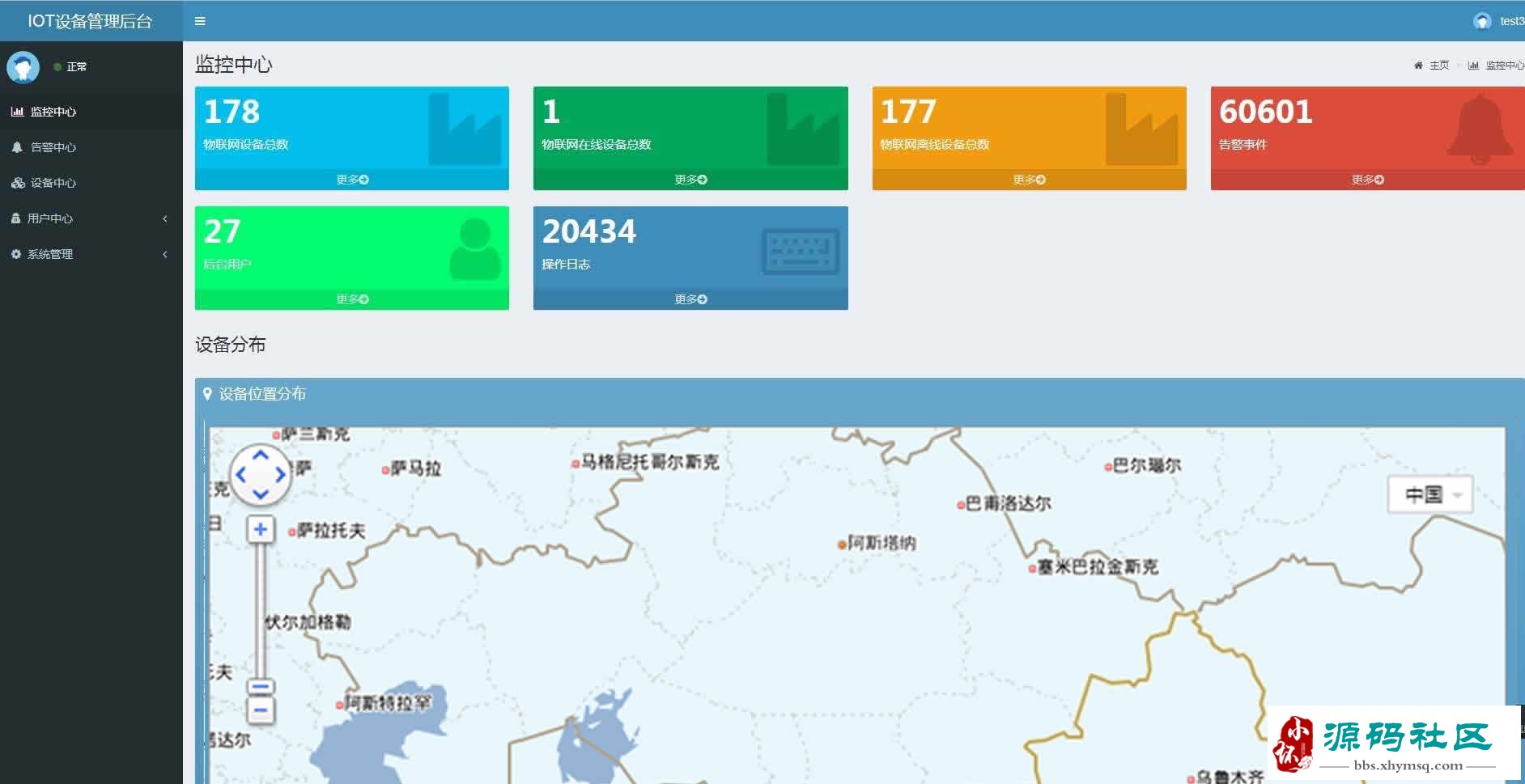Click the factory icon on the 178 card
This screenshot has width=1525, height=784.
click(465, 129)
